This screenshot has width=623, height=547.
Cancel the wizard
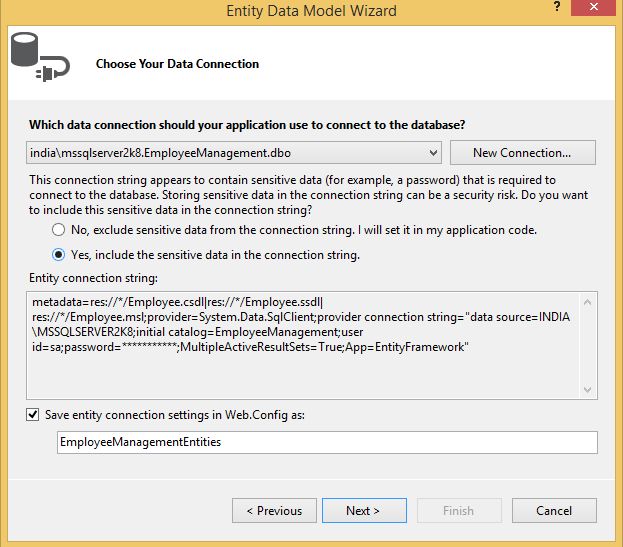click(553, 510)
